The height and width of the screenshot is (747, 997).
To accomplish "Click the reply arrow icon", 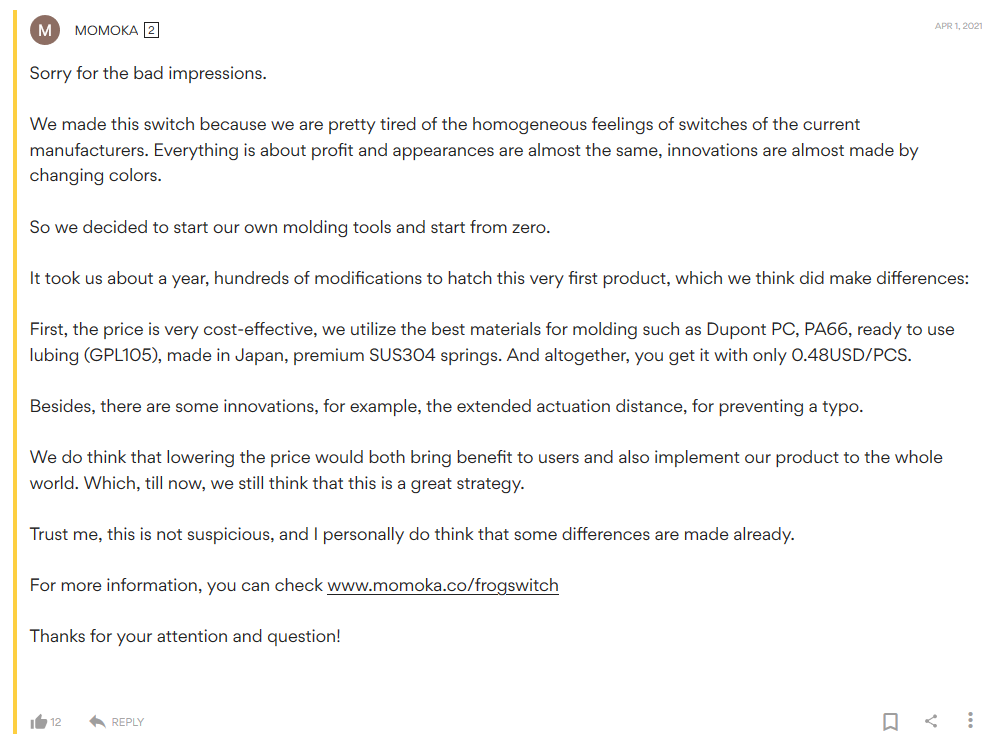I will [97, 722].
